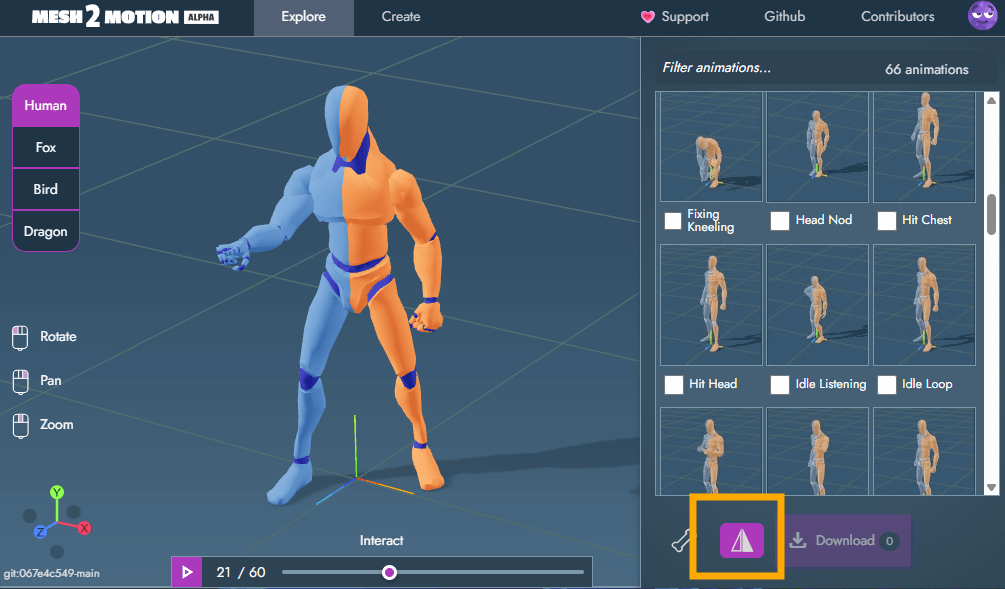Select the Bird model
This screenshot has height=589, width=1005.
pyautogui.click(x=46, y=189)
